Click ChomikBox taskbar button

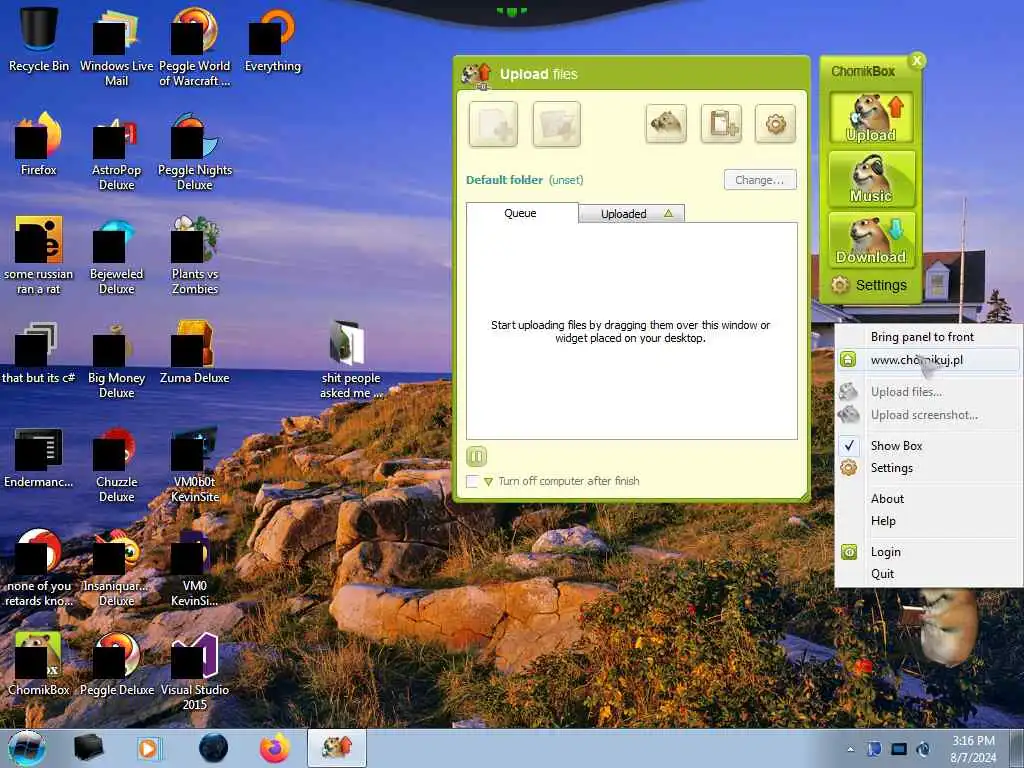coord(337,748)
